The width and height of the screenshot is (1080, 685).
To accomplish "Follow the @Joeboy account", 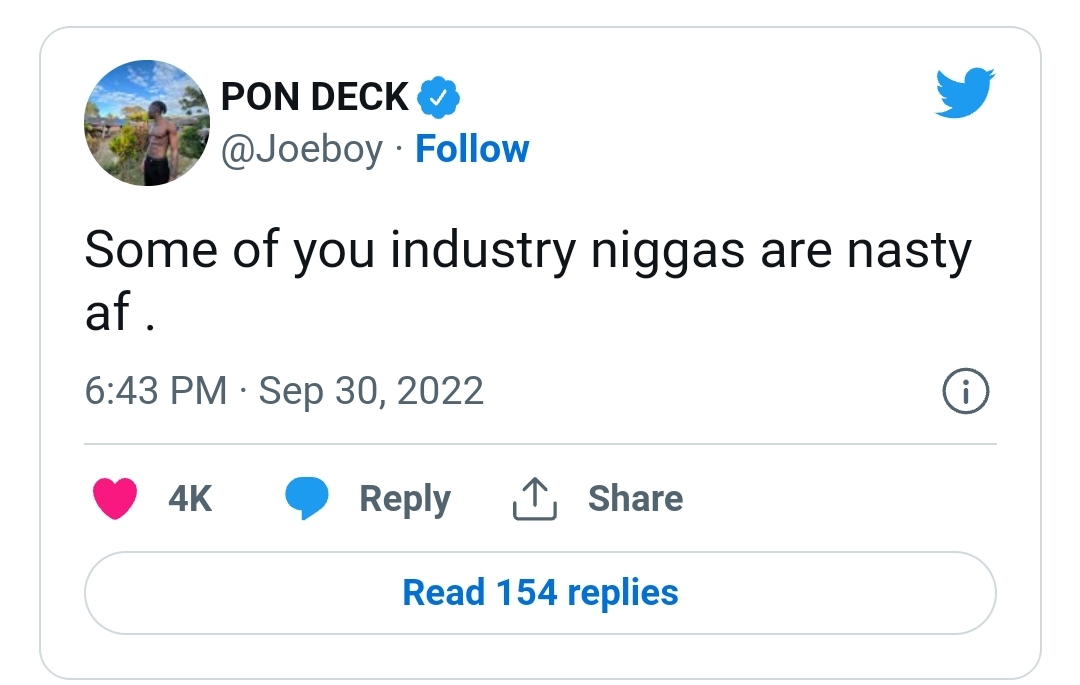I will pos(472,149).
